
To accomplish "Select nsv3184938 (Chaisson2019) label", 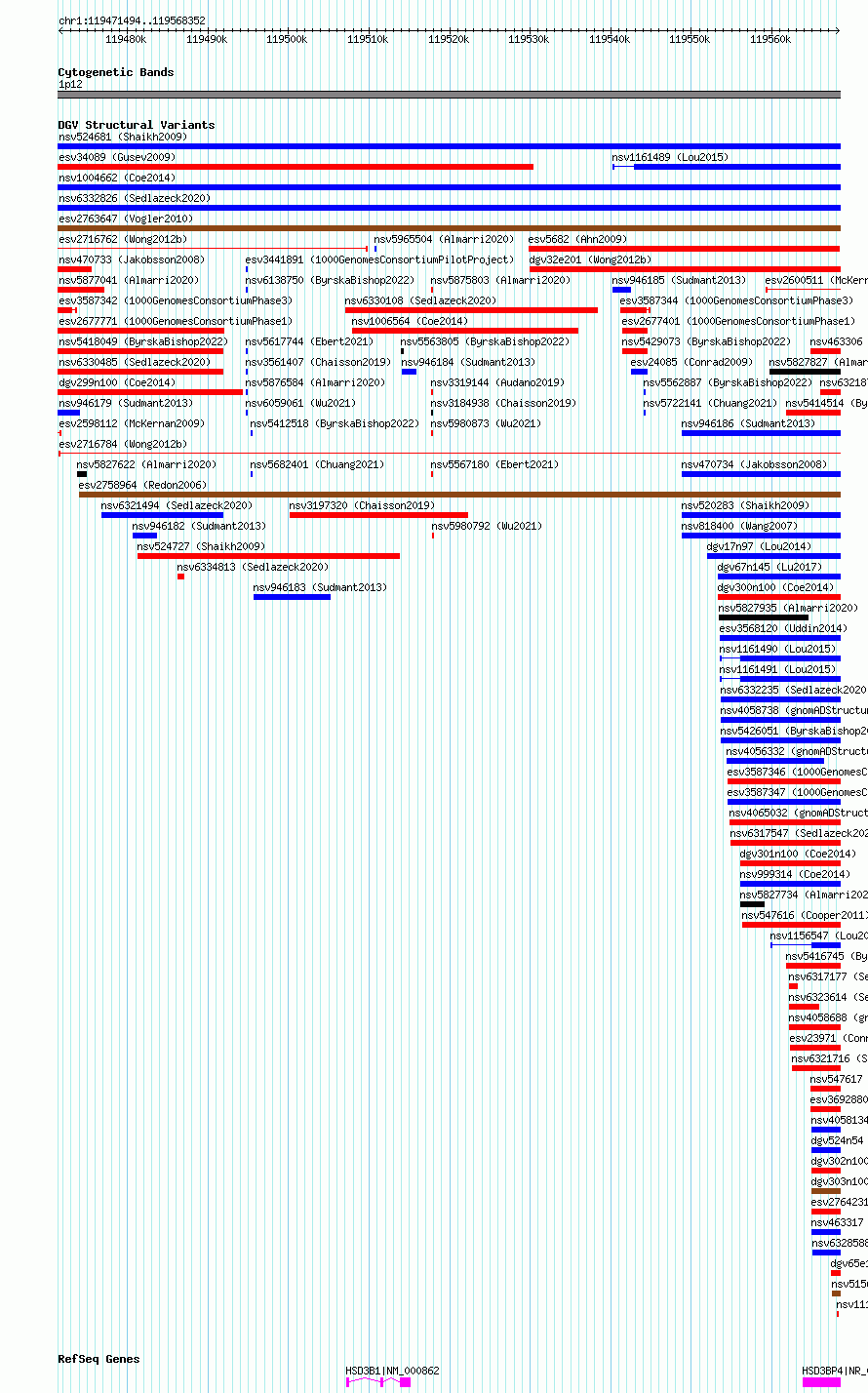I will [x=503, y=403].
